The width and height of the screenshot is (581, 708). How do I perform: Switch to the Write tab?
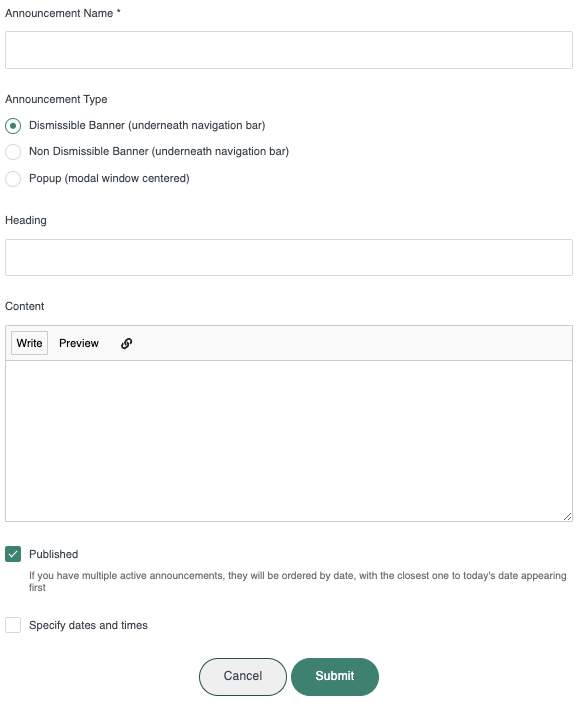tap(29, 343)
